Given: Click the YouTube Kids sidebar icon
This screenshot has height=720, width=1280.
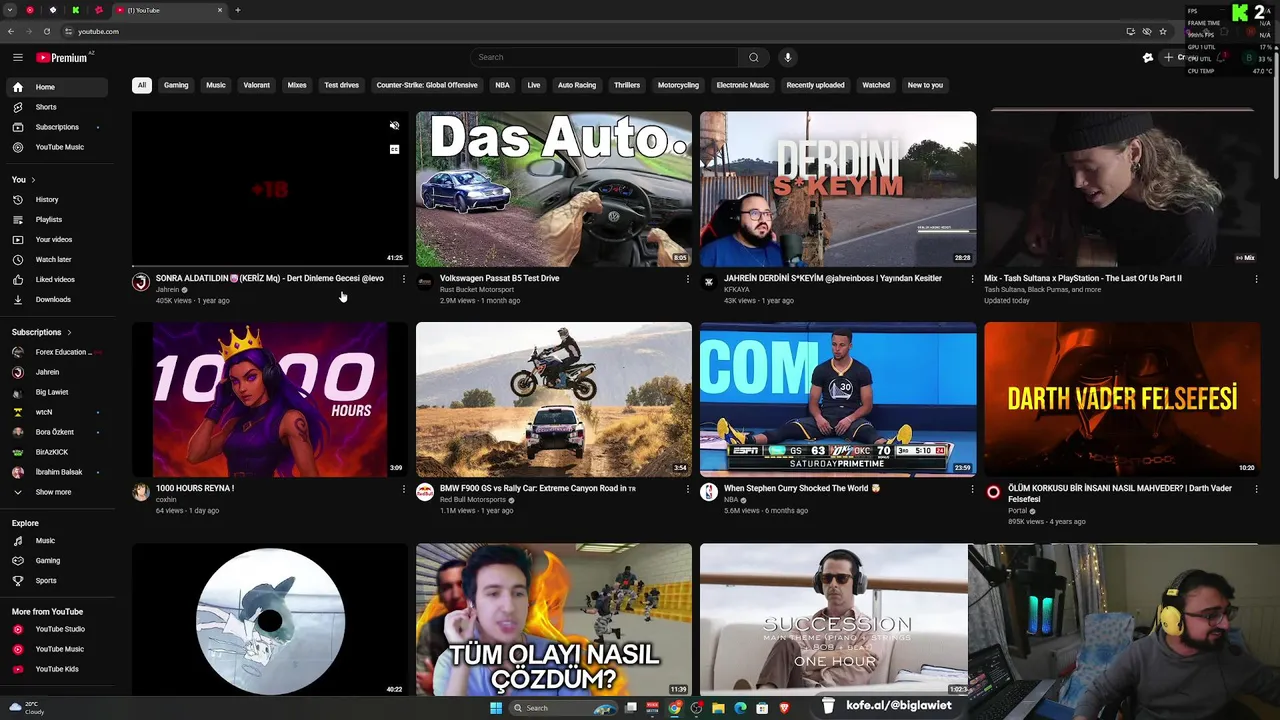Looking at the screenshot, I should coord(17,670).
